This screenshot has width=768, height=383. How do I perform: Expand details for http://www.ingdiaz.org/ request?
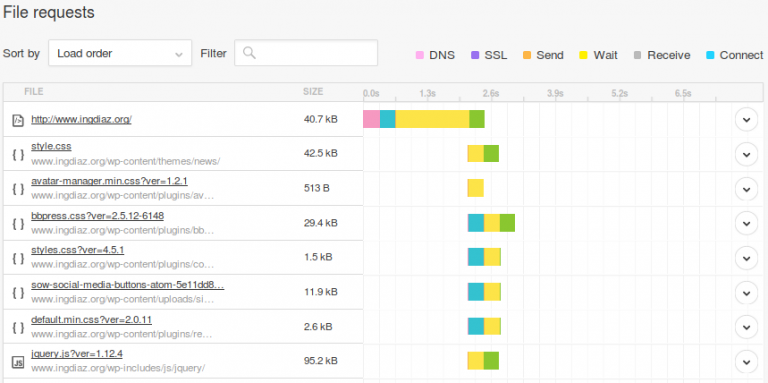[746, 120]
